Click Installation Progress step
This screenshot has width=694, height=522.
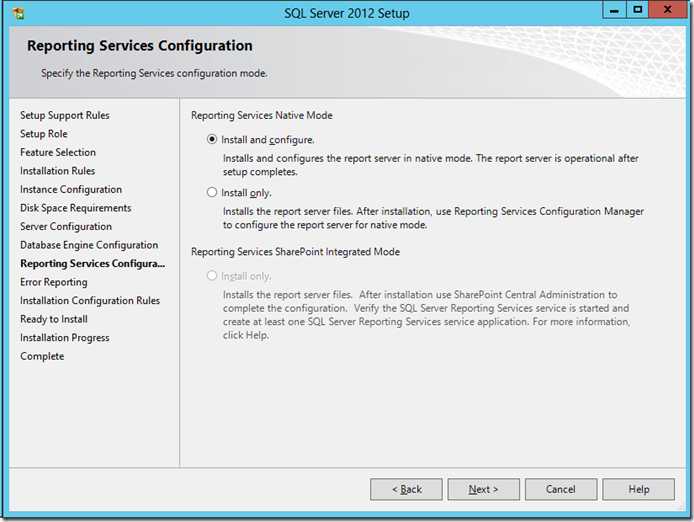coord(65,338)
